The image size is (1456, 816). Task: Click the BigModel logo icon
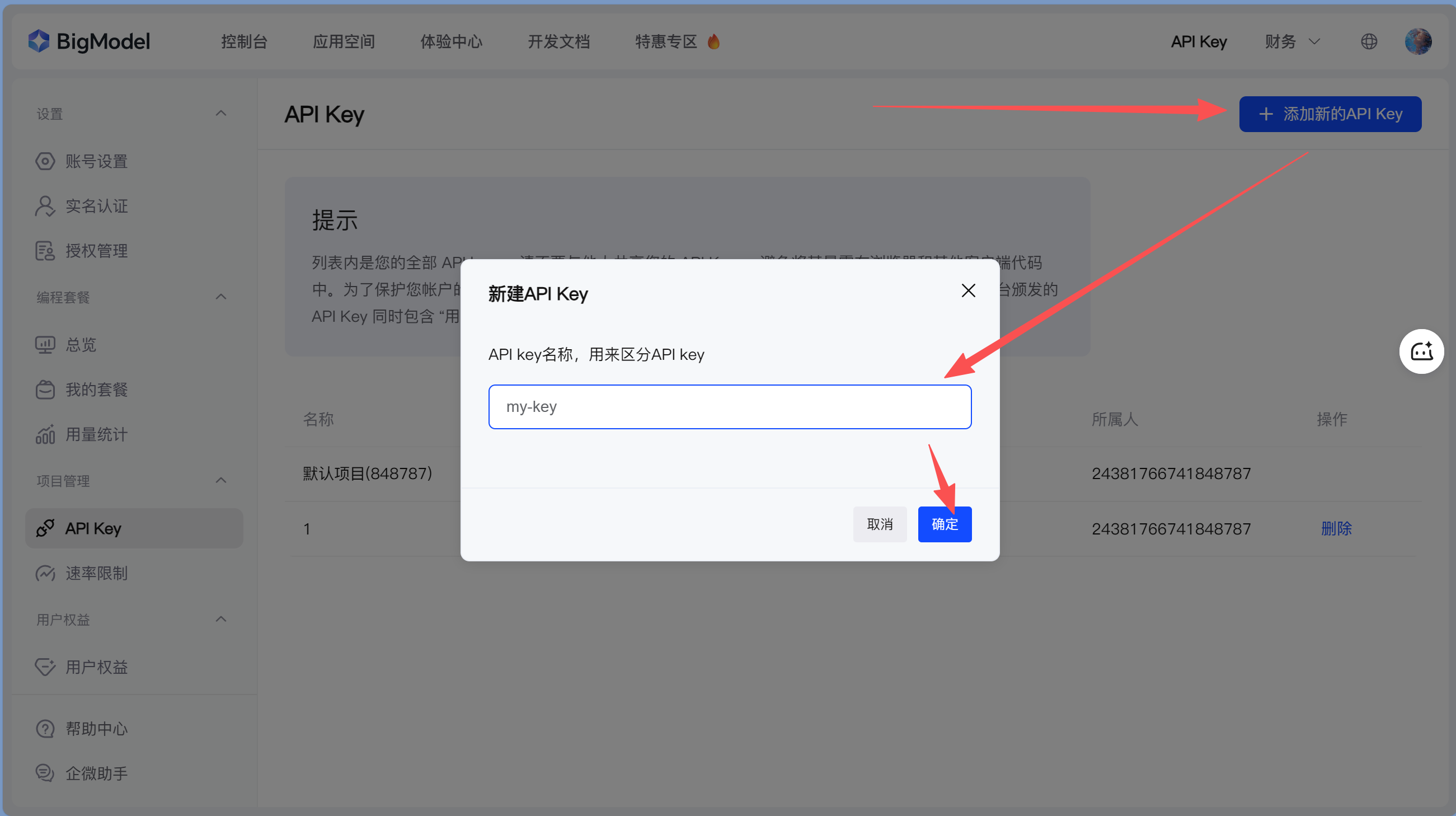click(39, 41)
